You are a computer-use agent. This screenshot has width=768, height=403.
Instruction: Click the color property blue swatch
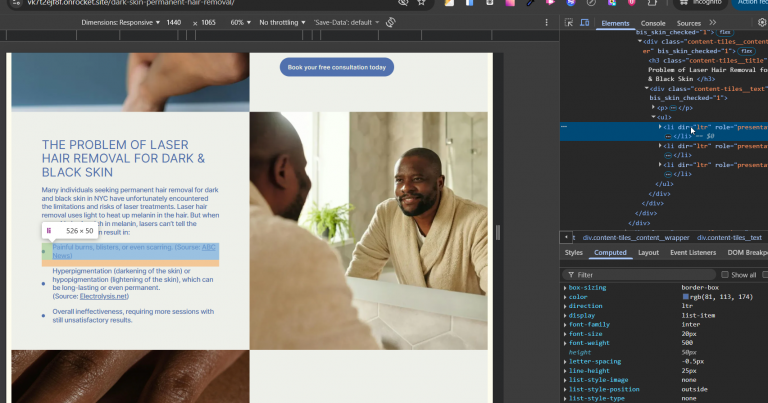click(686, 297)
